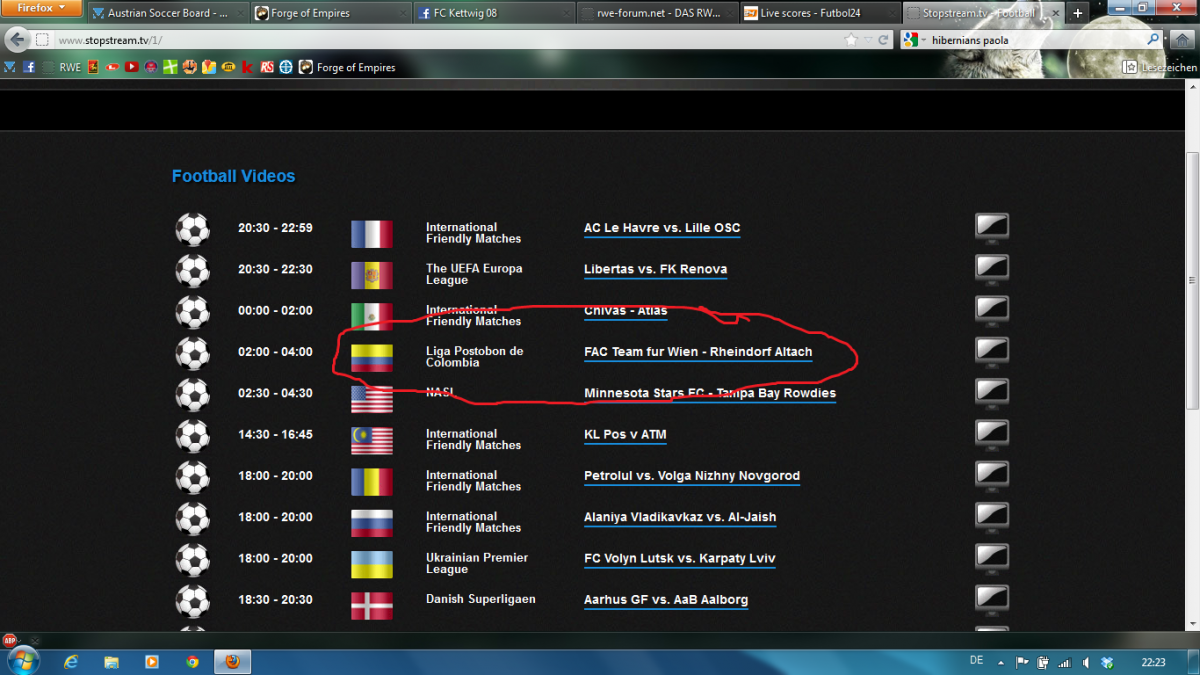Click Malaysian flag beside KL Pos v ATM
Screen dimensions: 1200x675
coord(371,441)
